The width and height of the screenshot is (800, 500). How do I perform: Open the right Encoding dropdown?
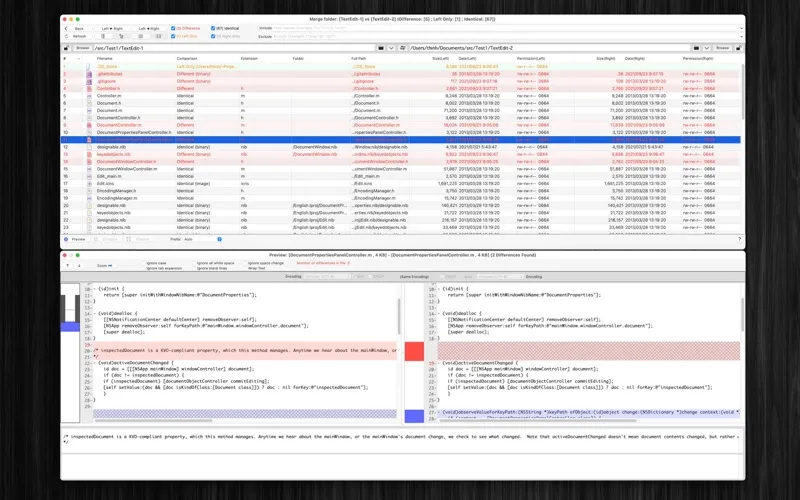500,277
